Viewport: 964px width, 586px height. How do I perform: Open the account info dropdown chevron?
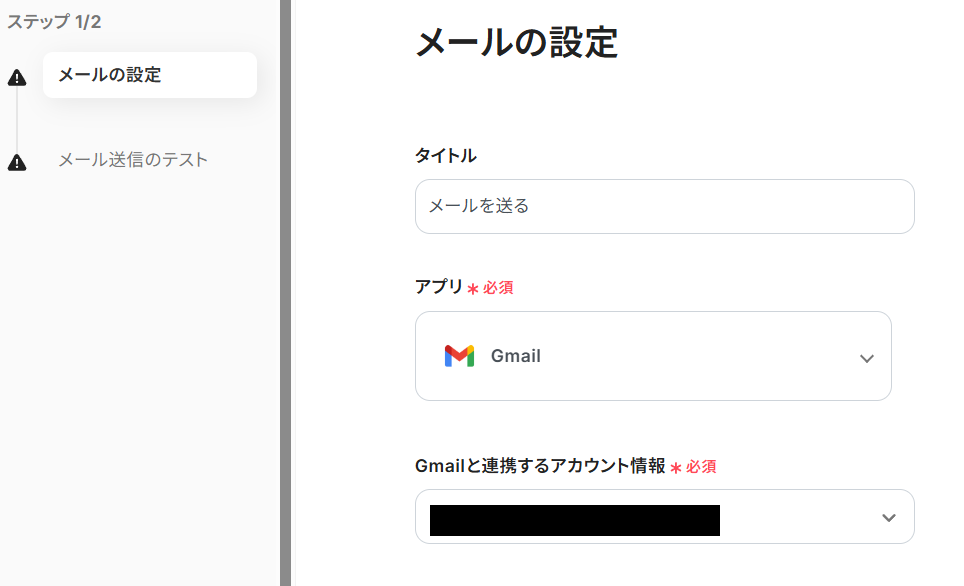point(888,517)
